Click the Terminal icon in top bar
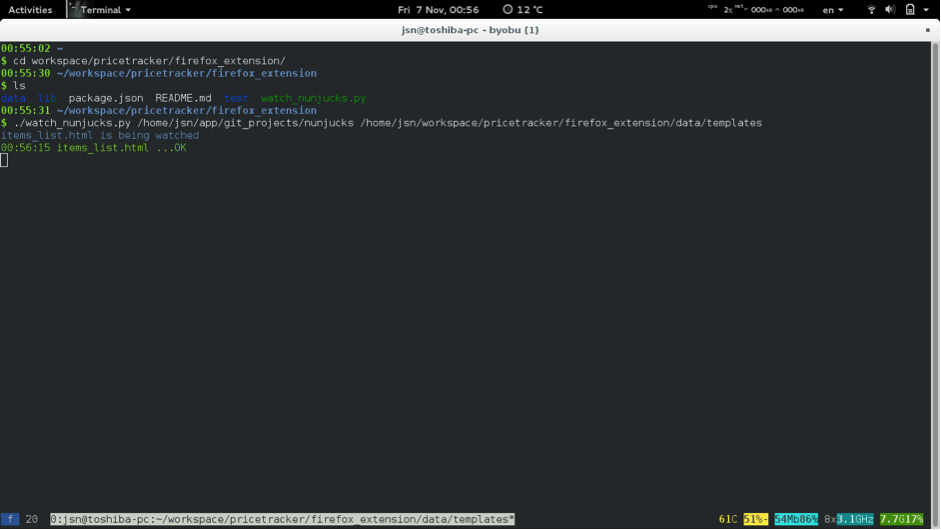941x530 pixels. [73, 9]
